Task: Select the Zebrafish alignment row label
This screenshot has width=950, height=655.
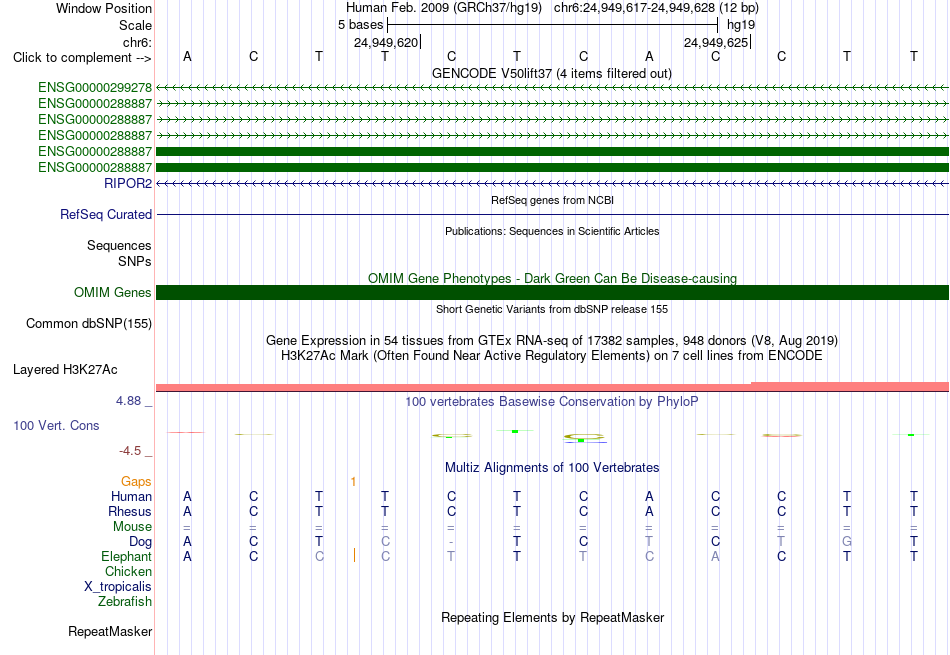Action: 125,602
